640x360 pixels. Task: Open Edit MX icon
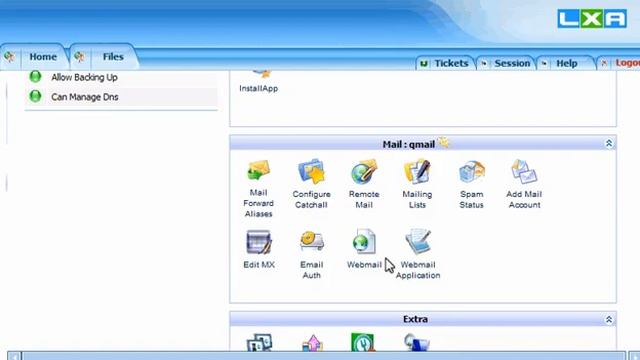click(259, 242)
